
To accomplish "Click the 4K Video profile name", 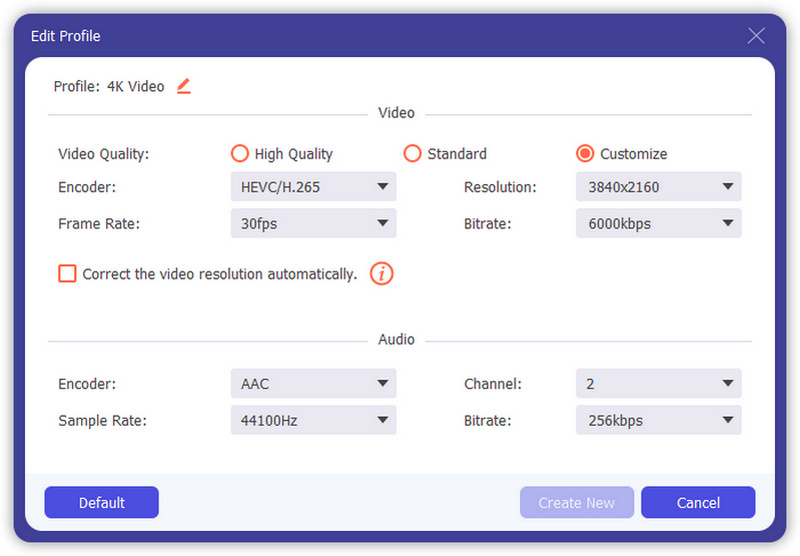I will click(135, 87).
